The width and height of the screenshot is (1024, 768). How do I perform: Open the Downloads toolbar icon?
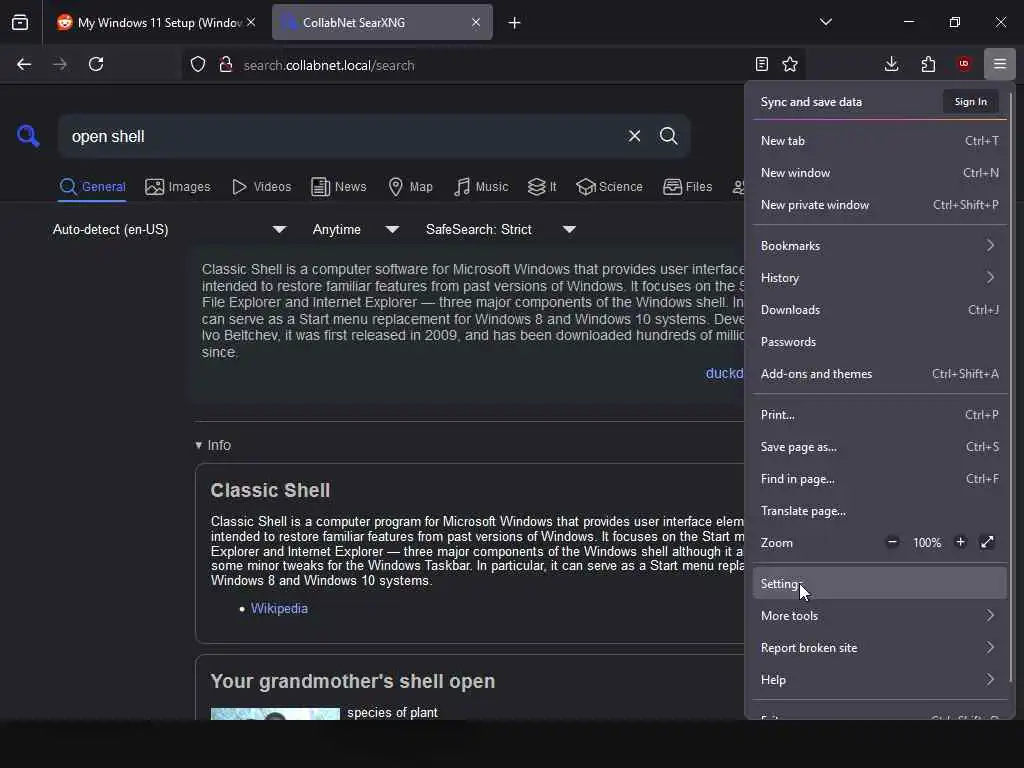pyautogui.click(x=891, y=64)
